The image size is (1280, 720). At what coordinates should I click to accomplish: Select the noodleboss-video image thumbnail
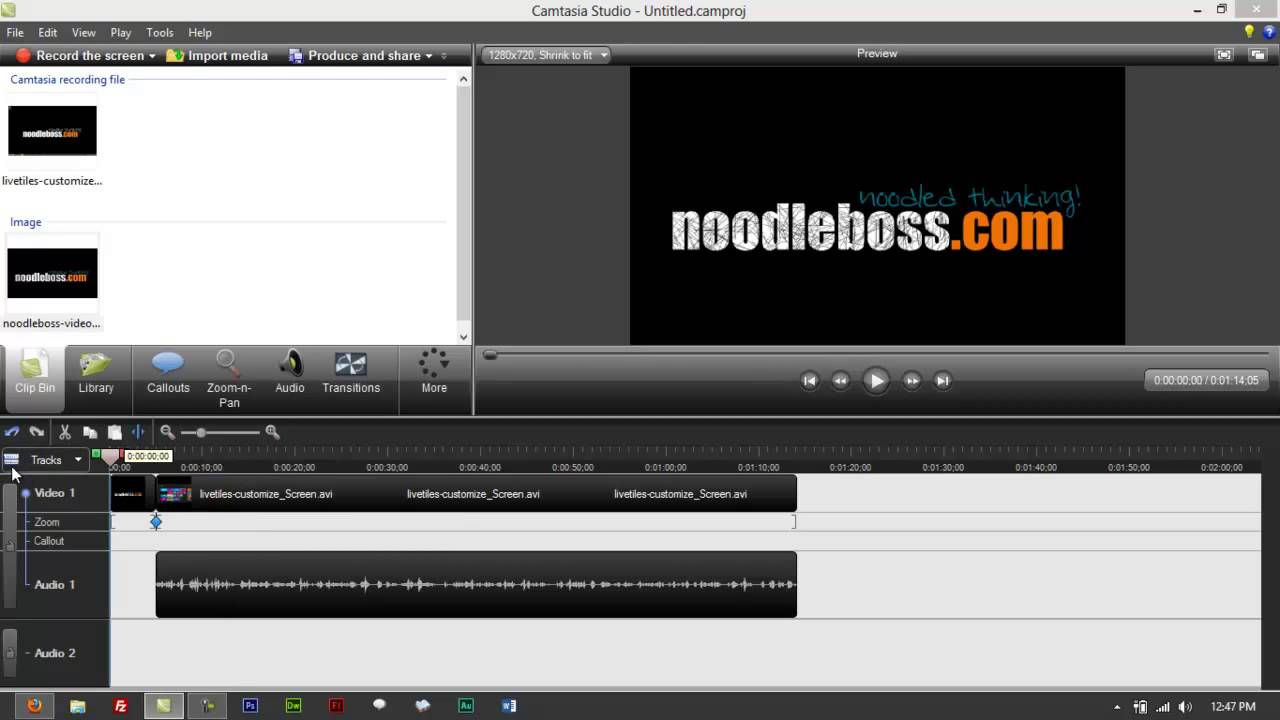point(52,273)
